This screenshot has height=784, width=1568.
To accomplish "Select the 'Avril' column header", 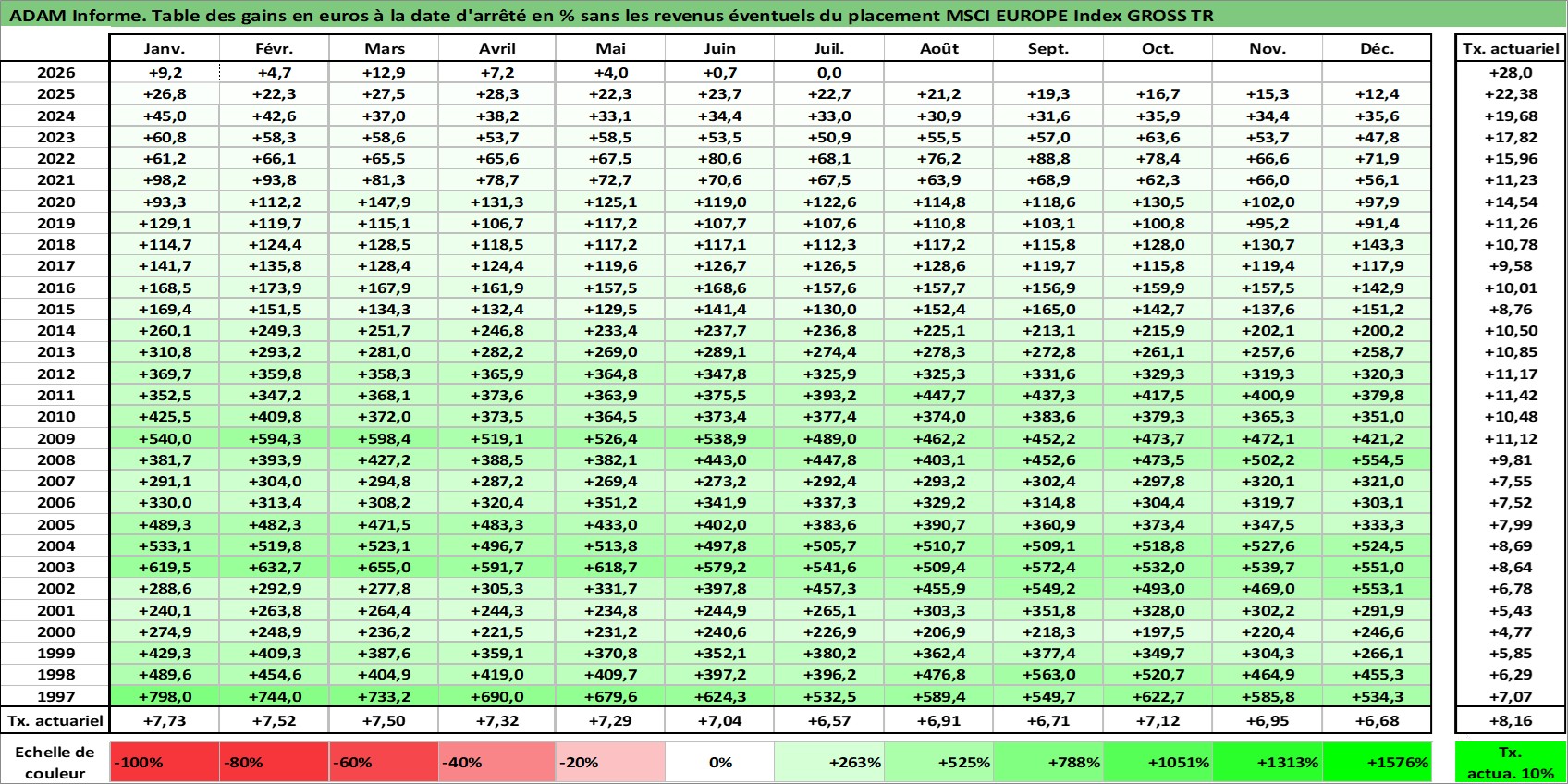I will click(x=497, y=48).
